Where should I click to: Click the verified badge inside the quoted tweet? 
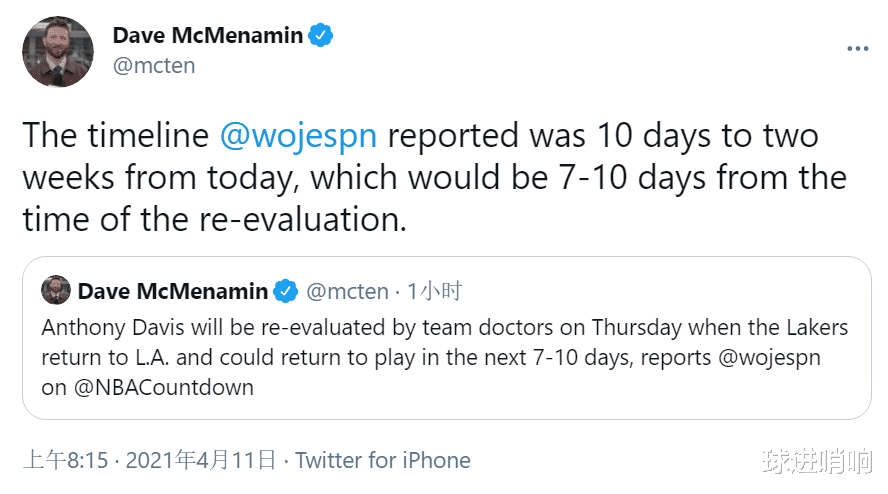click(286, 292)
